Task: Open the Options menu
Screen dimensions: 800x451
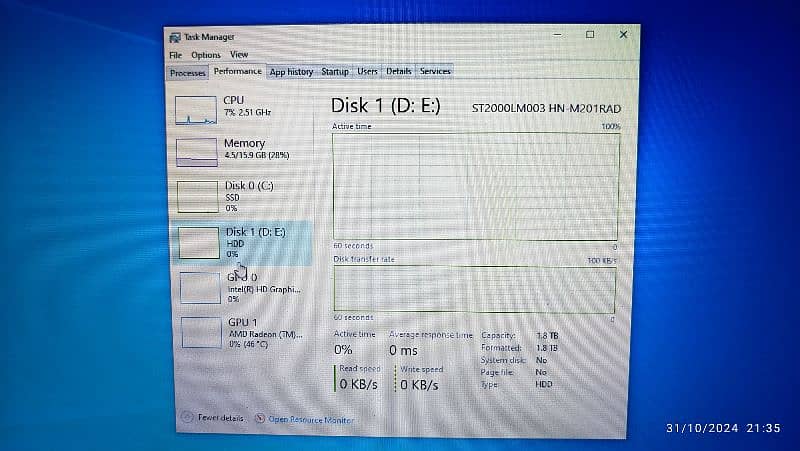Action: pyautogui.click(x=205, y=55)
